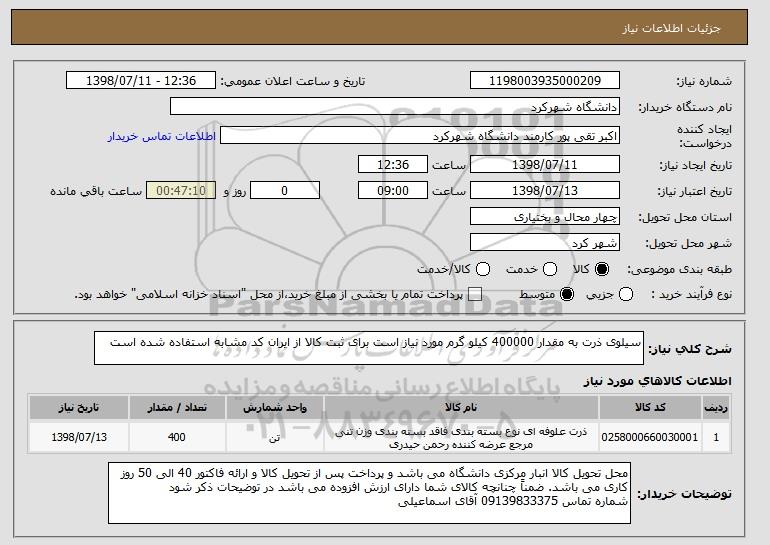Click the شماره نیاز field 1198003935000209
This screenshot has height=545, width=770.
[545, 81]
